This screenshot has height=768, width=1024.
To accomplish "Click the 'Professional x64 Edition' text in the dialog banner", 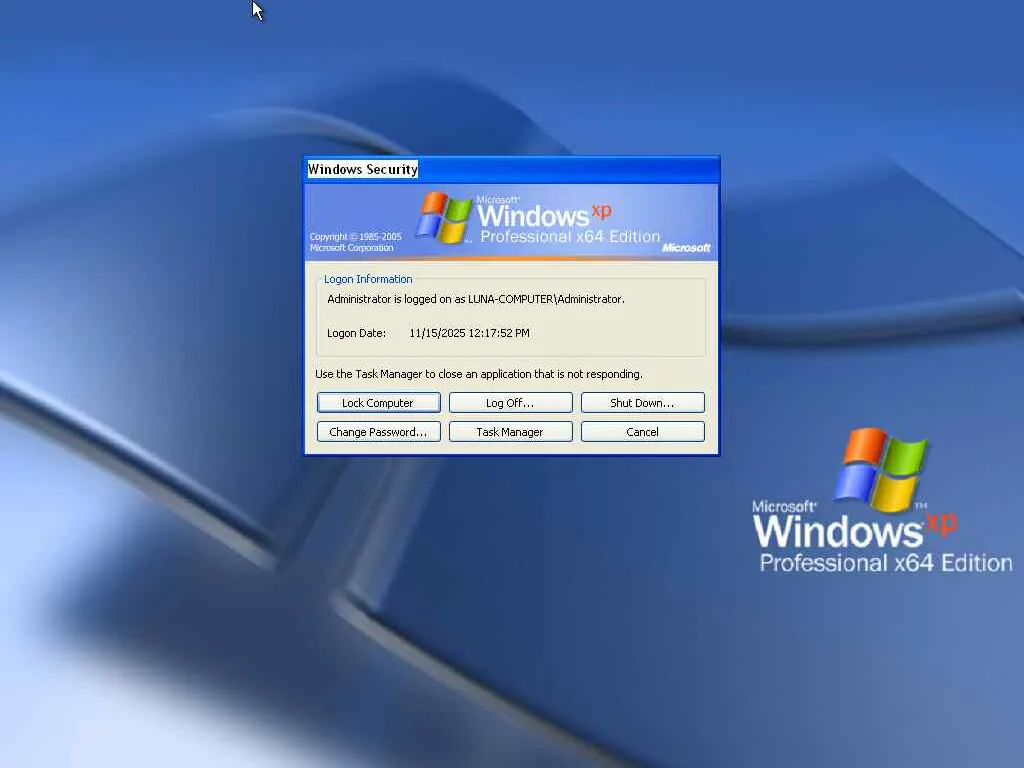I will tap(570, 236).
